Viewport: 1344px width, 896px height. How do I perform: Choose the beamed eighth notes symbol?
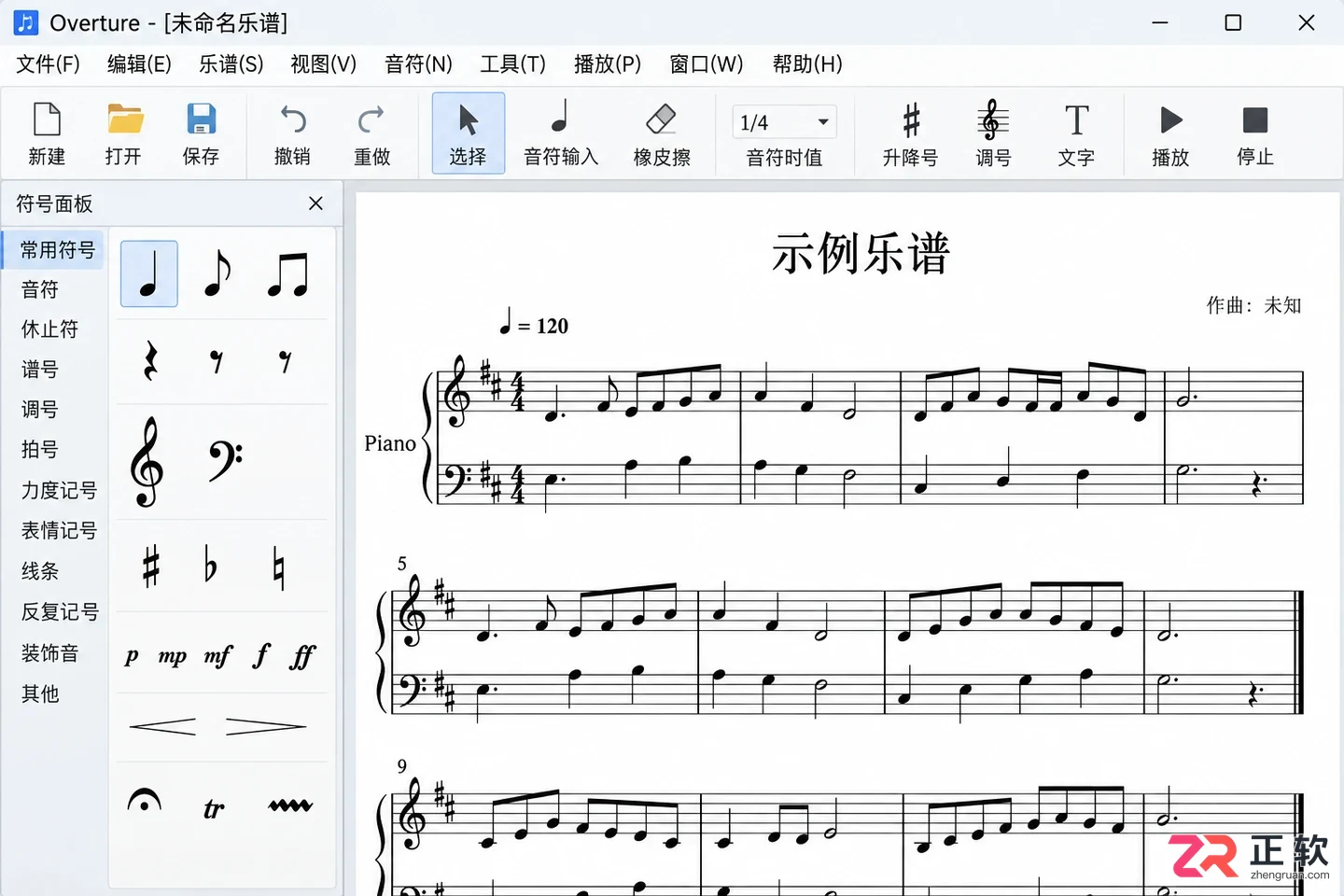click(x=287, y=273)
